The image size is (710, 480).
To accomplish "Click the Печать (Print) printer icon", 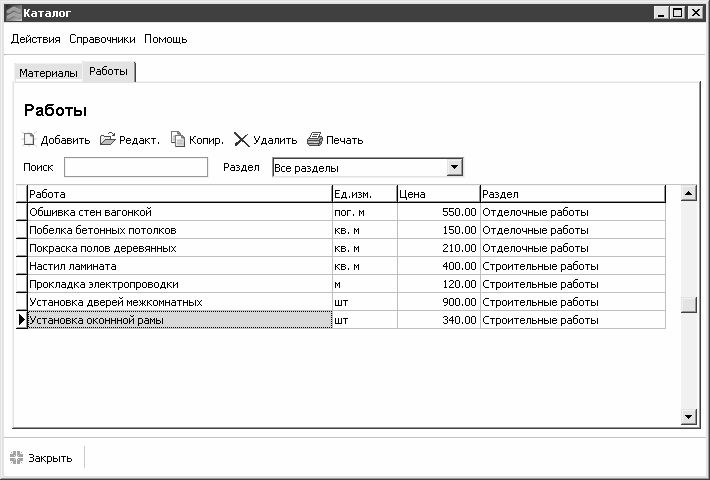I will (x=315, y=140).
